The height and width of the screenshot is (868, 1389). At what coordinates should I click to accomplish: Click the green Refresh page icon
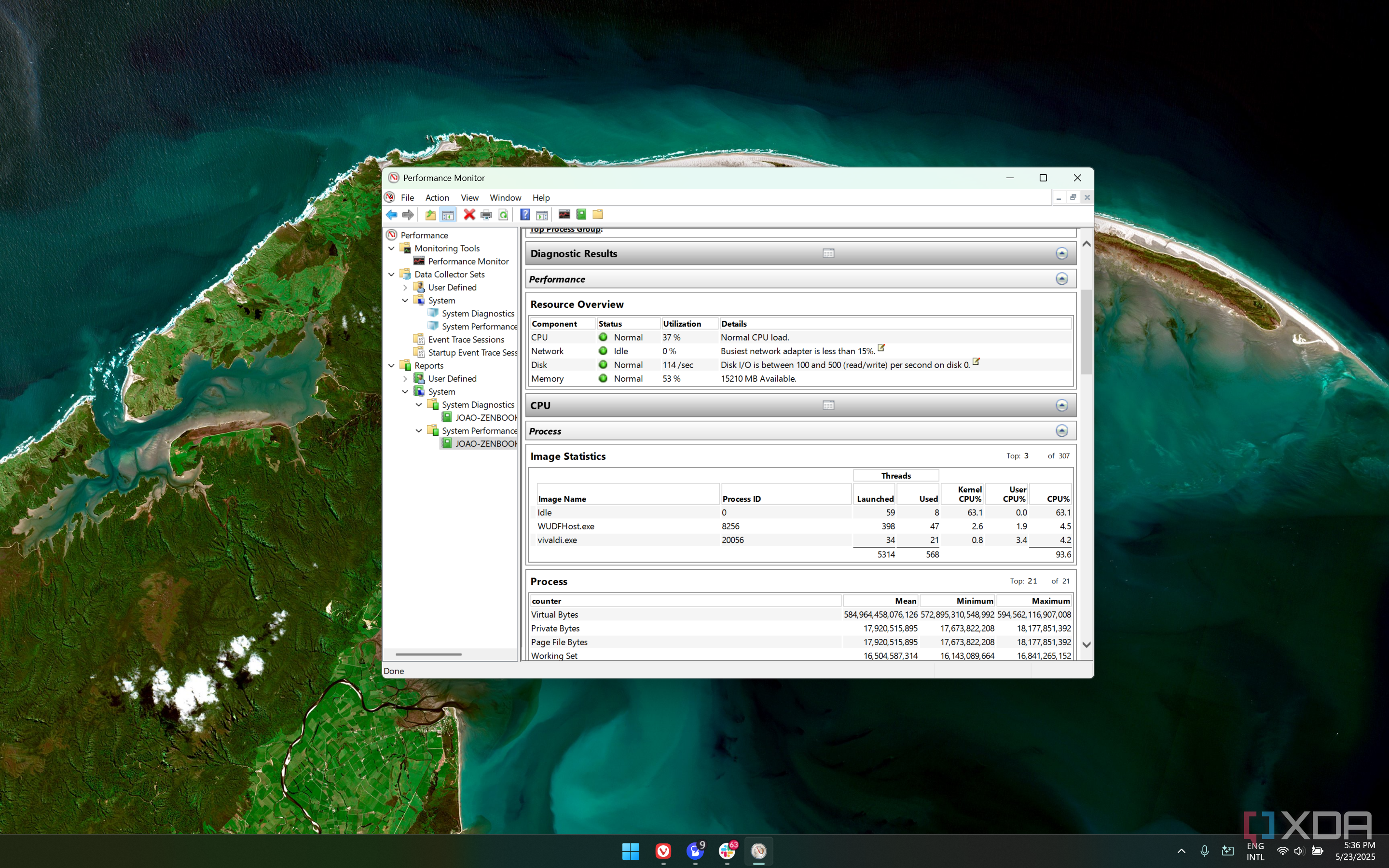point(503,215)
